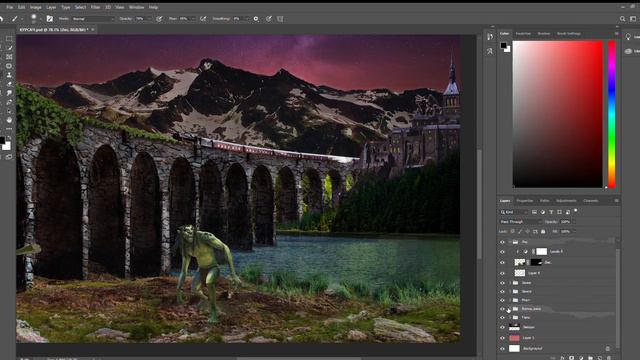This screenshot has width=640, height=360.
Task: Switch to the Channels tab
Action: tap(591, 201)
